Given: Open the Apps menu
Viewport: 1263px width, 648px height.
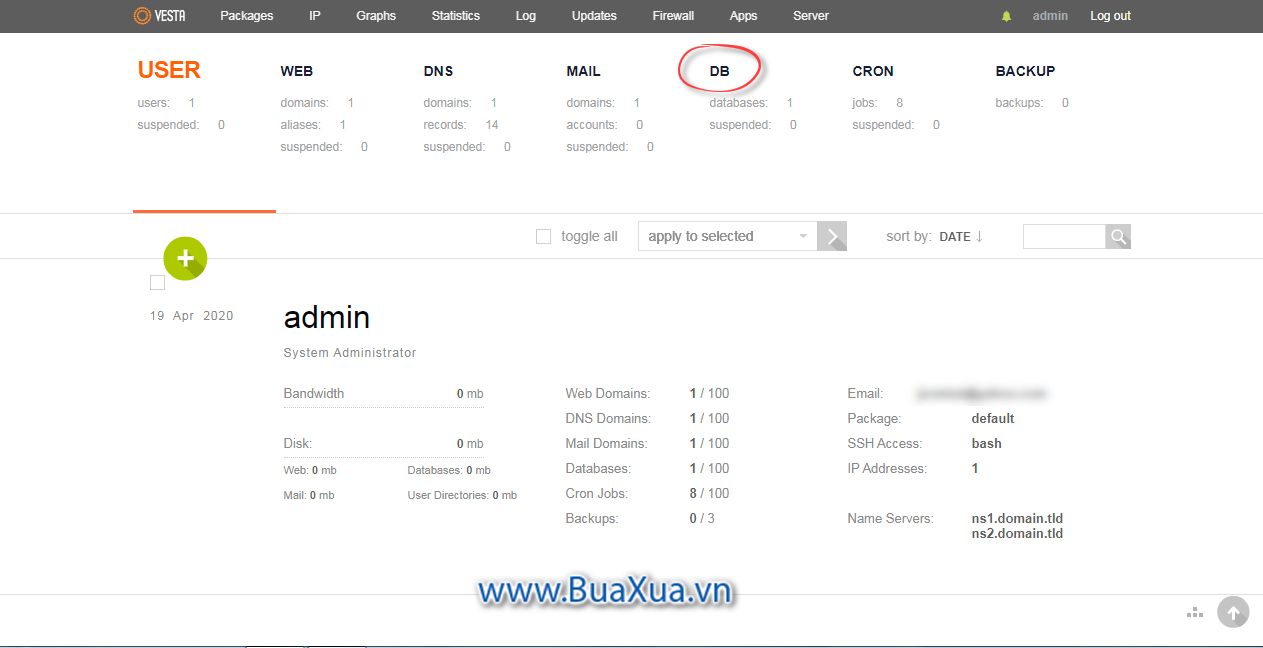Looking at the screenshot, I should (x=743, y=16).
